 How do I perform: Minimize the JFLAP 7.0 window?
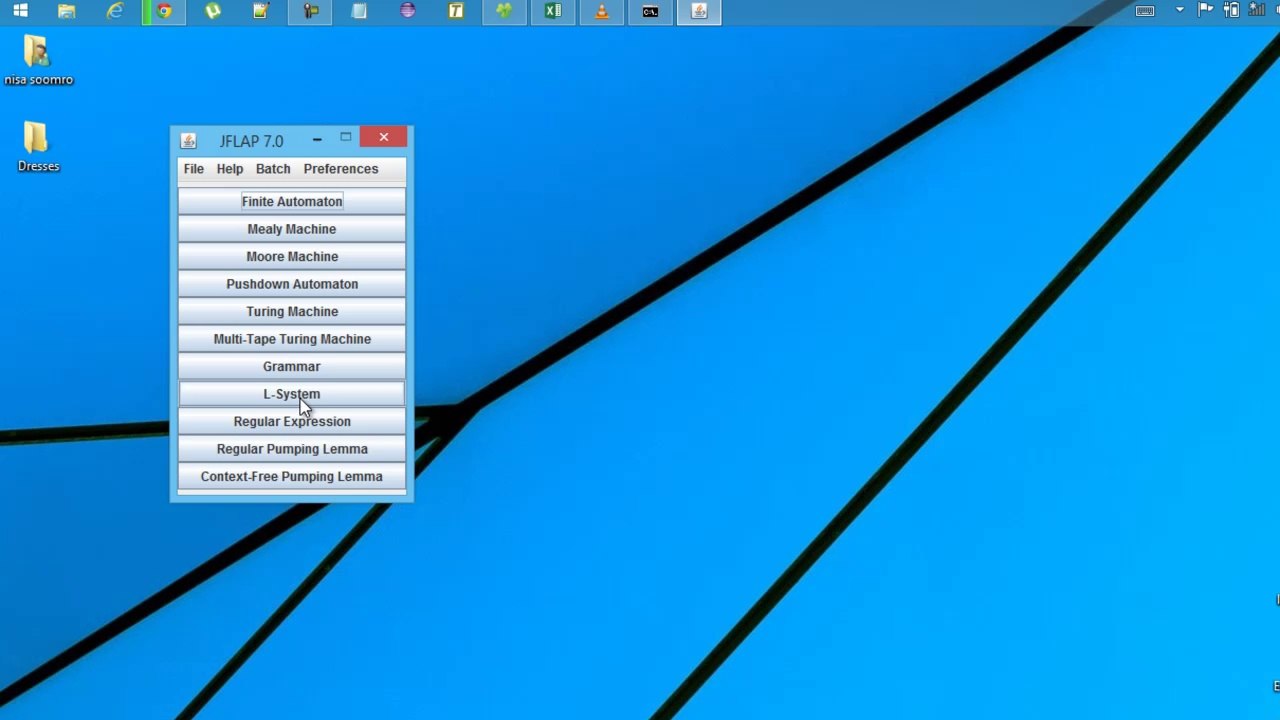tap(317, 139)
